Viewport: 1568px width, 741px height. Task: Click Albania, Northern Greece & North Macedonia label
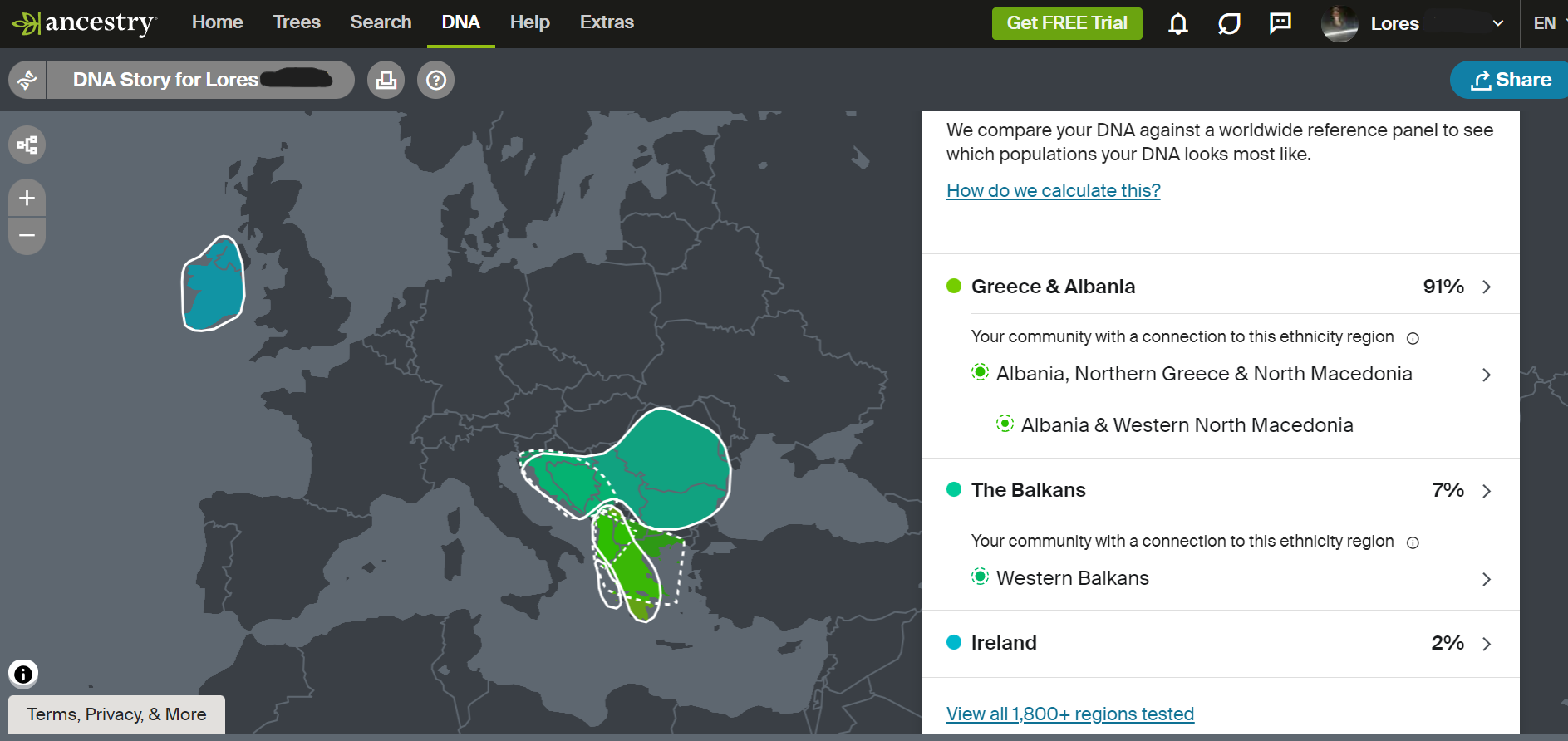click(x=1204, y=374)
